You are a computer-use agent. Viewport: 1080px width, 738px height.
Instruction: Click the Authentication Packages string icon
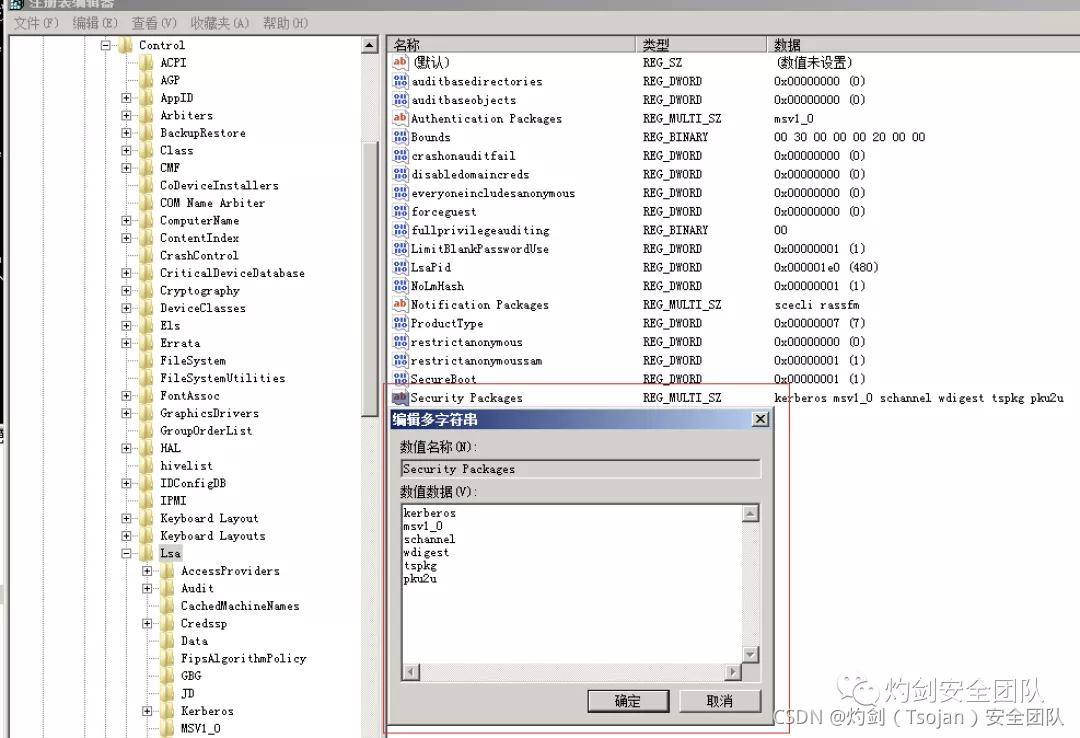click(400, 118)
